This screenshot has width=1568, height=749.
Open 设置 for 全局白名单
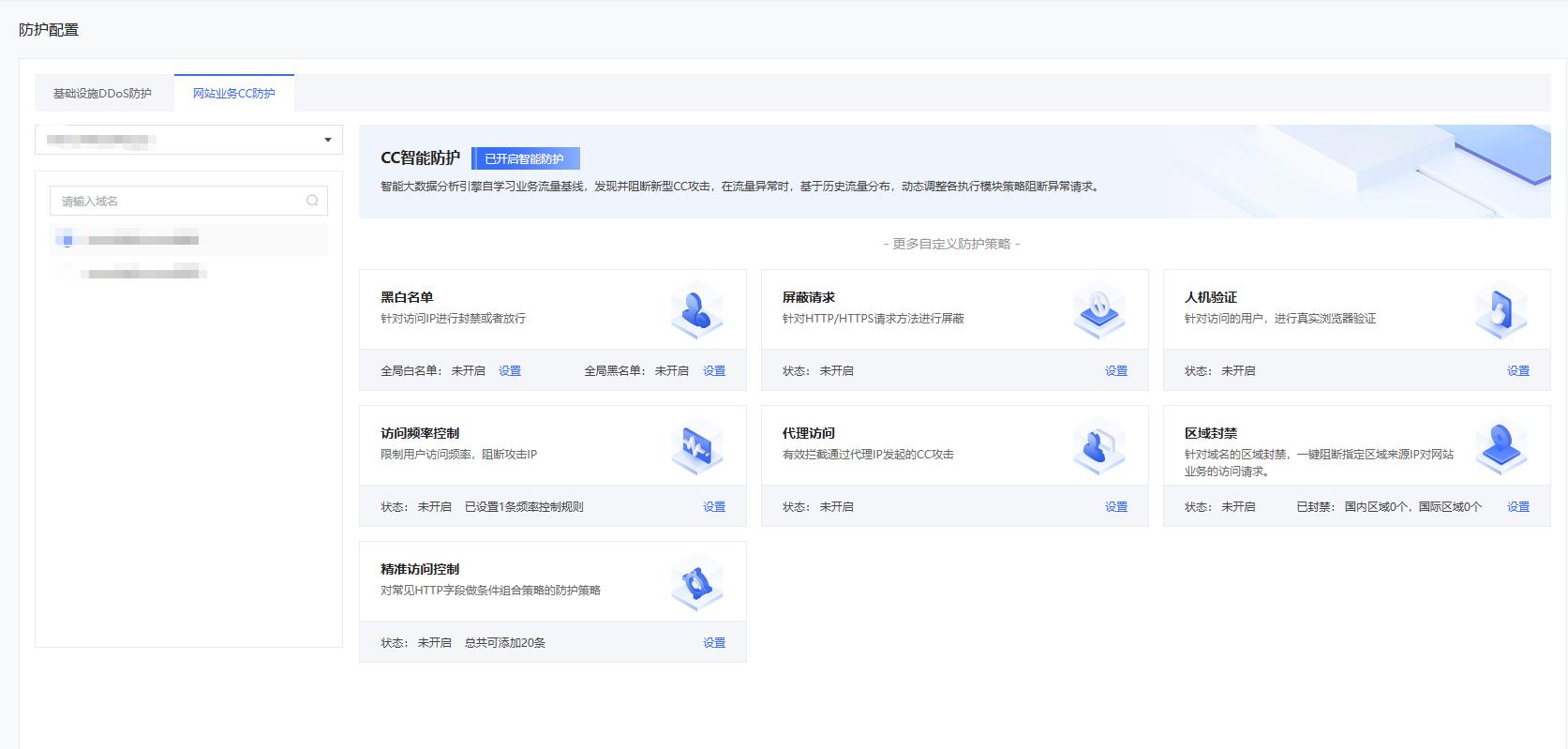(x=510, y=371)
